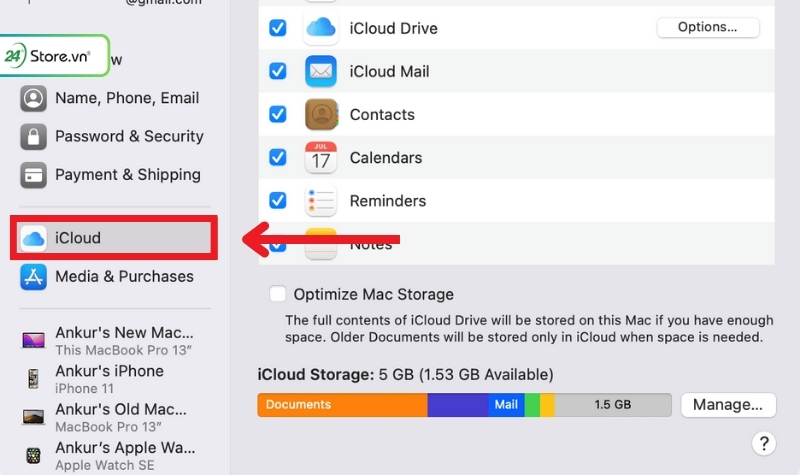
Task: Click the Manage storage button
Action: click(x=728, y=405)
